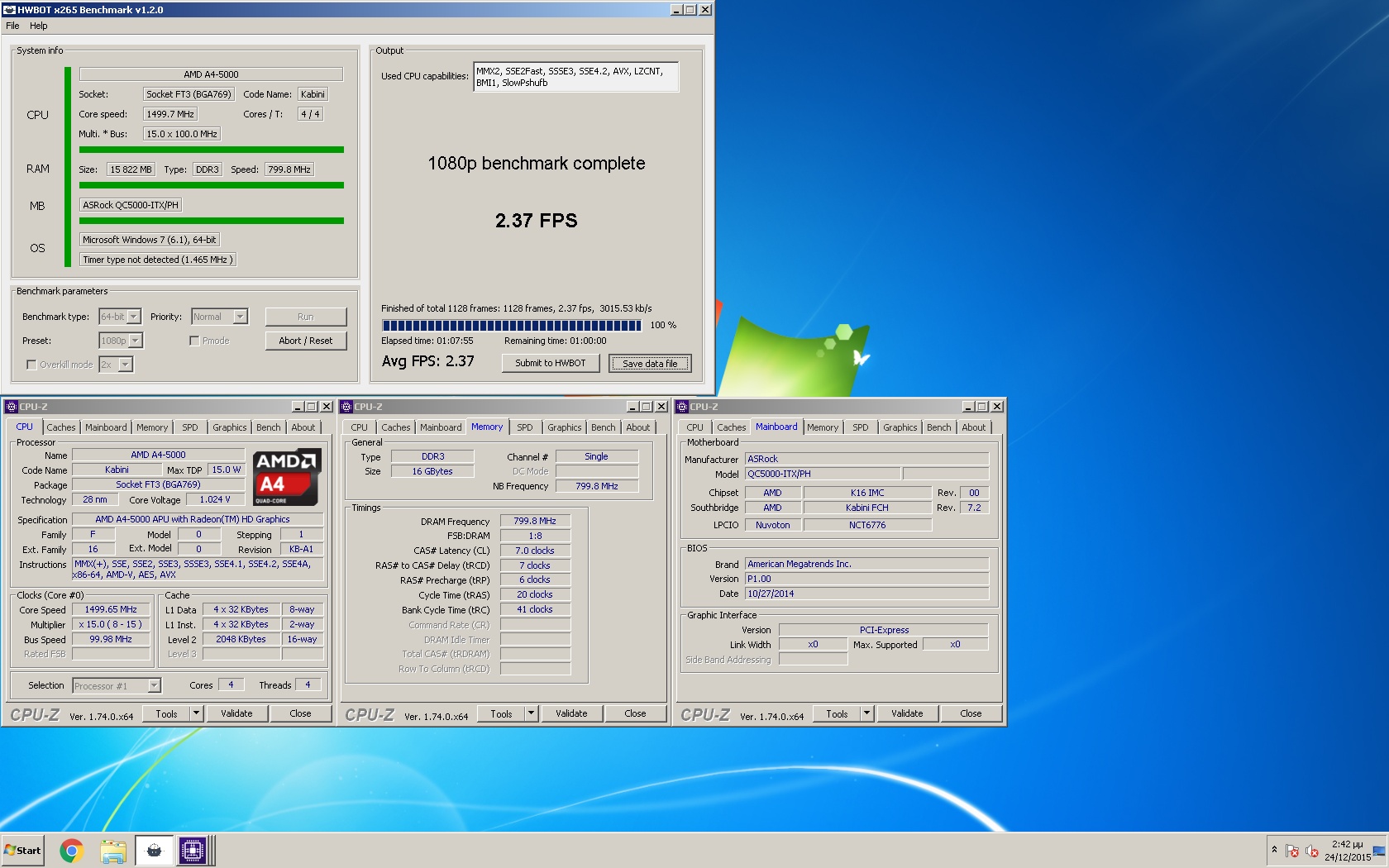
Task: Switch to SPD tab in left CPU-Z
Action: pos(190,427)
